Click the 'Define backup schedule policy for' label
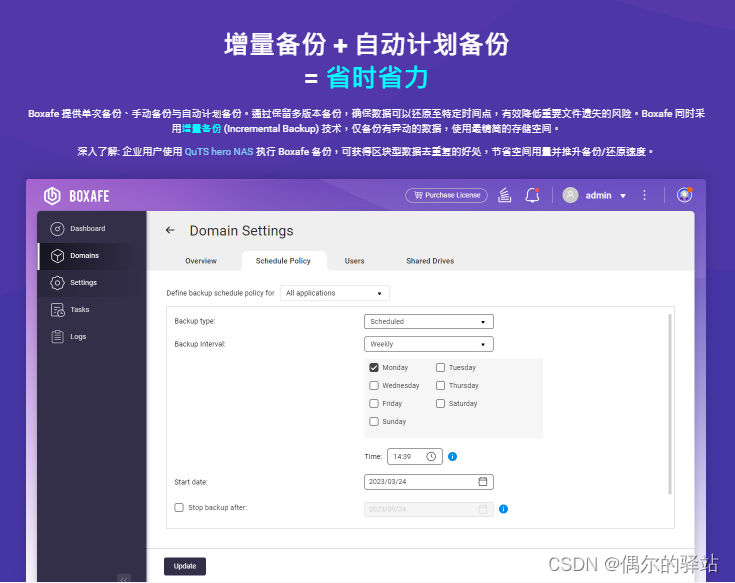The width and height of the screenshot is (735, 583). coord(220,293)
